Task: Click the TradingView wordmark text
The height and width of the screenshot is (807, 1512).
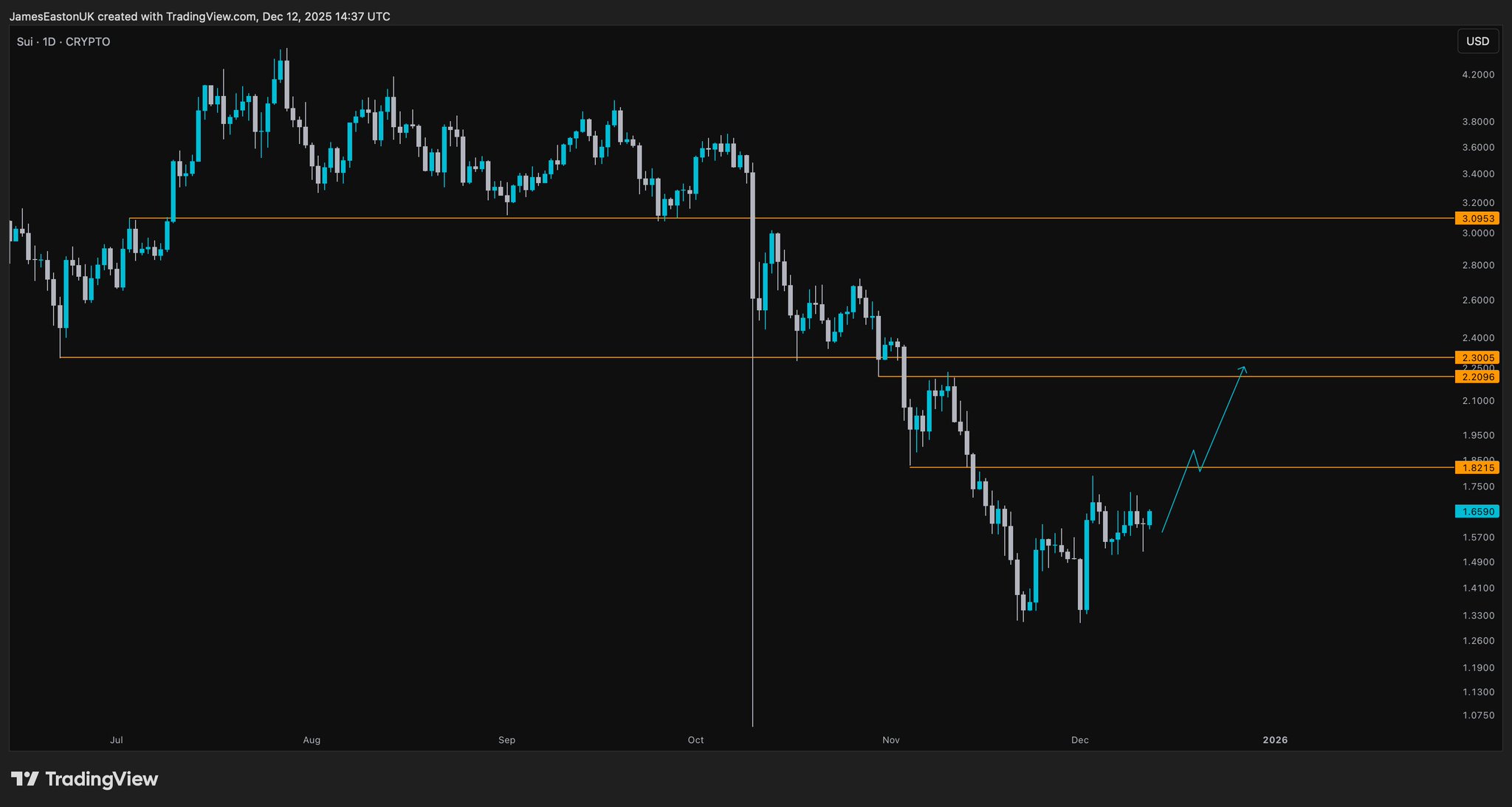Action: coord(102,779)
